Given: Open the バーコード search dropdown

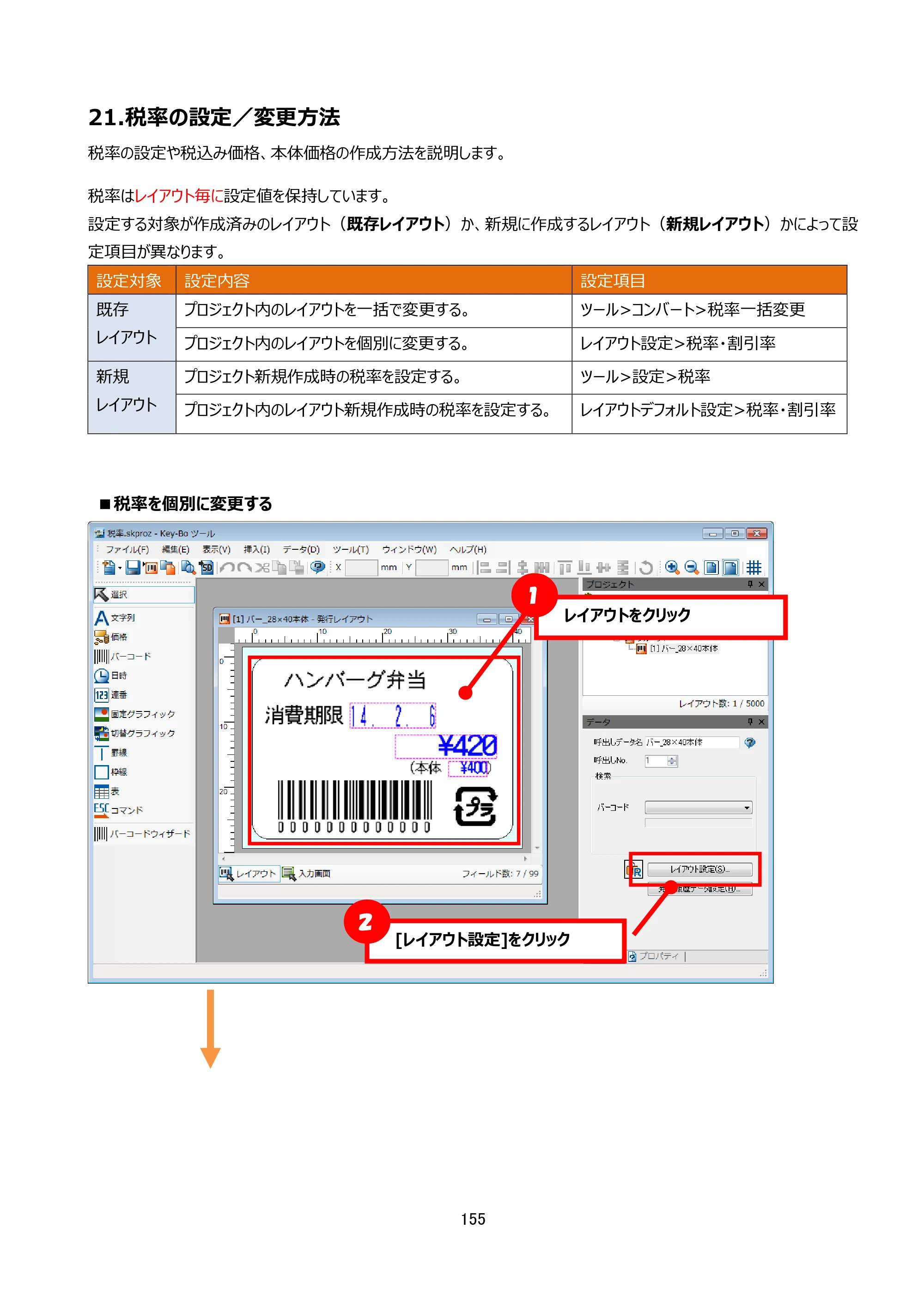Looking at the screenshot, I should [698, 808].
